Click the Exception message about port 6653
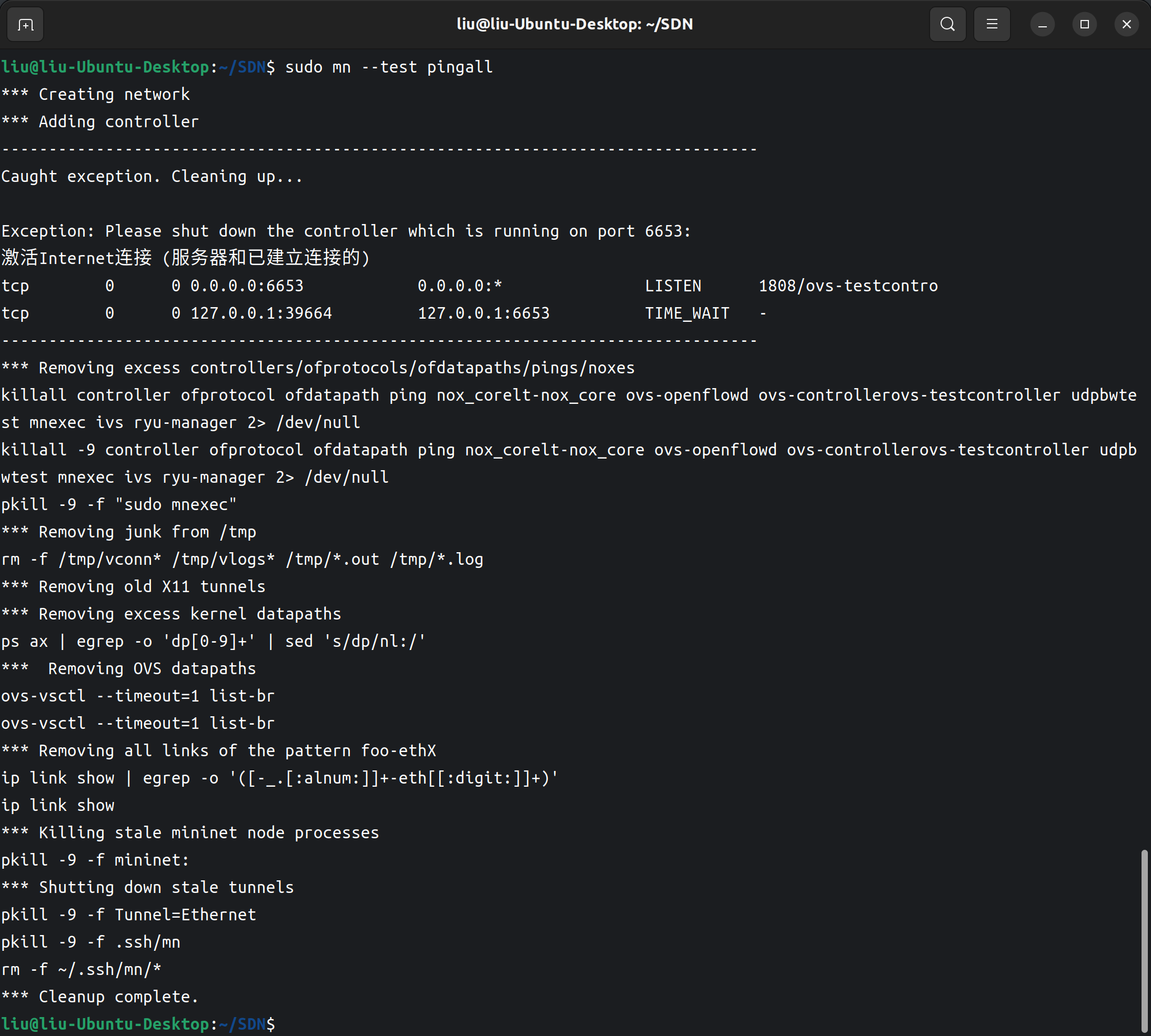 pos(346,231)
